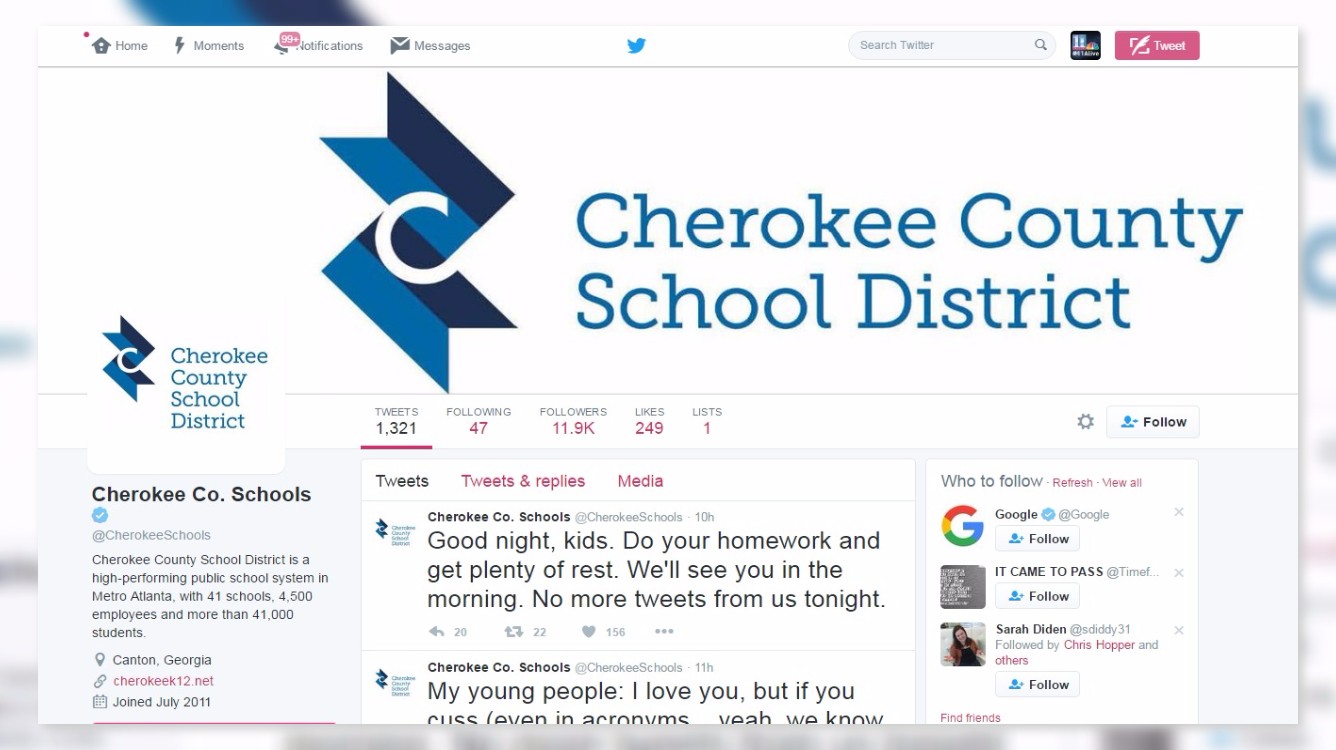Open Moments lightning bolt icon
The height and width of the screenshot is (750, 1336).
[x=180, y=46]
